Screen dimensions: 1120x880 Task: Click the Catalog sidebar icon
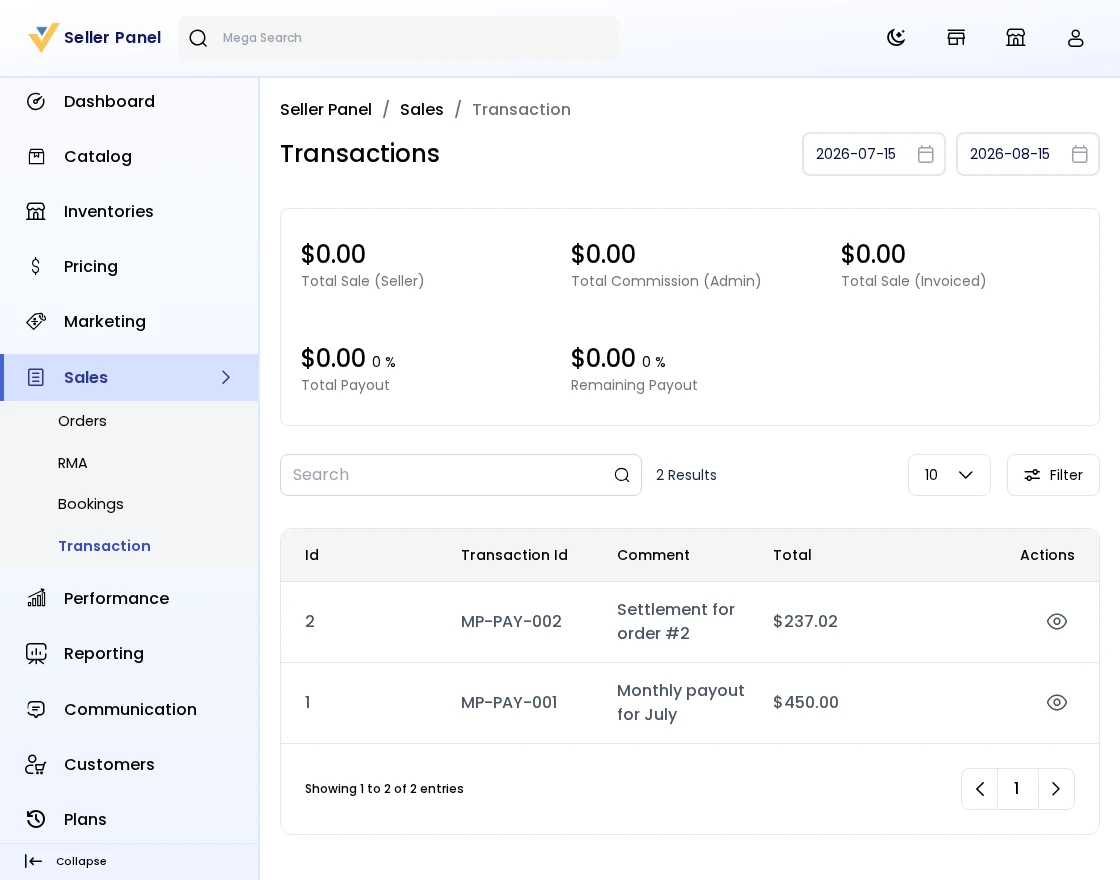point(36,156)
